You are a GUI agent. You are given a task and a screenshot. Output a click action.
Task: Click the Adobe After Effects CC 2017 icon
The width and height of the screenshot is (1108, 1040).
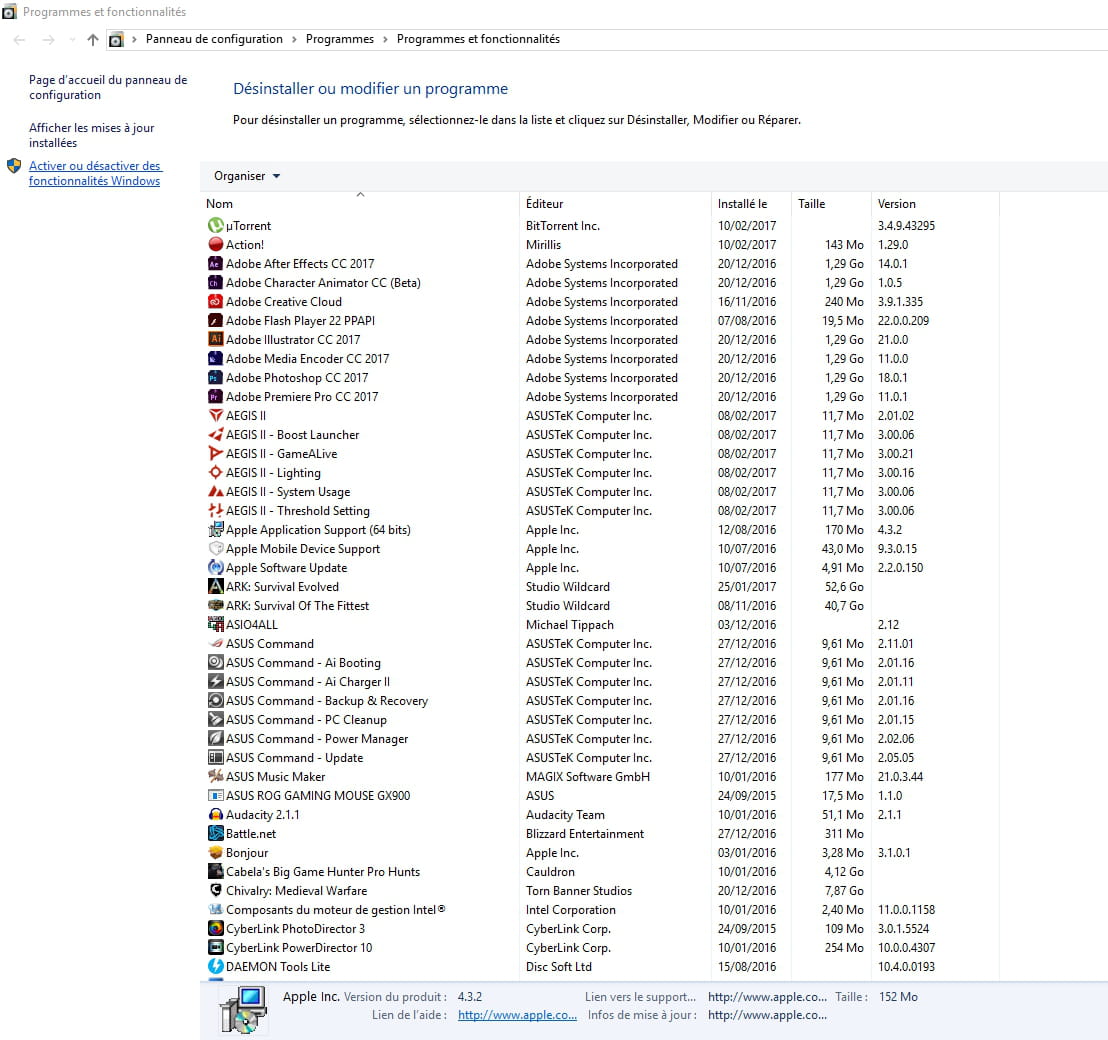click(215, 264)
